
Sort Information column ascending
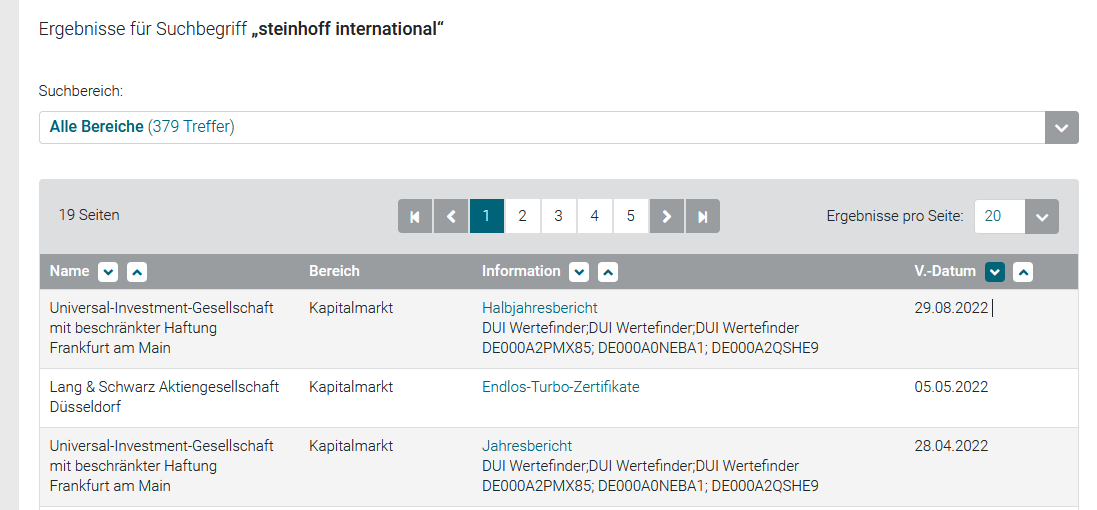[x=608, y=271]
